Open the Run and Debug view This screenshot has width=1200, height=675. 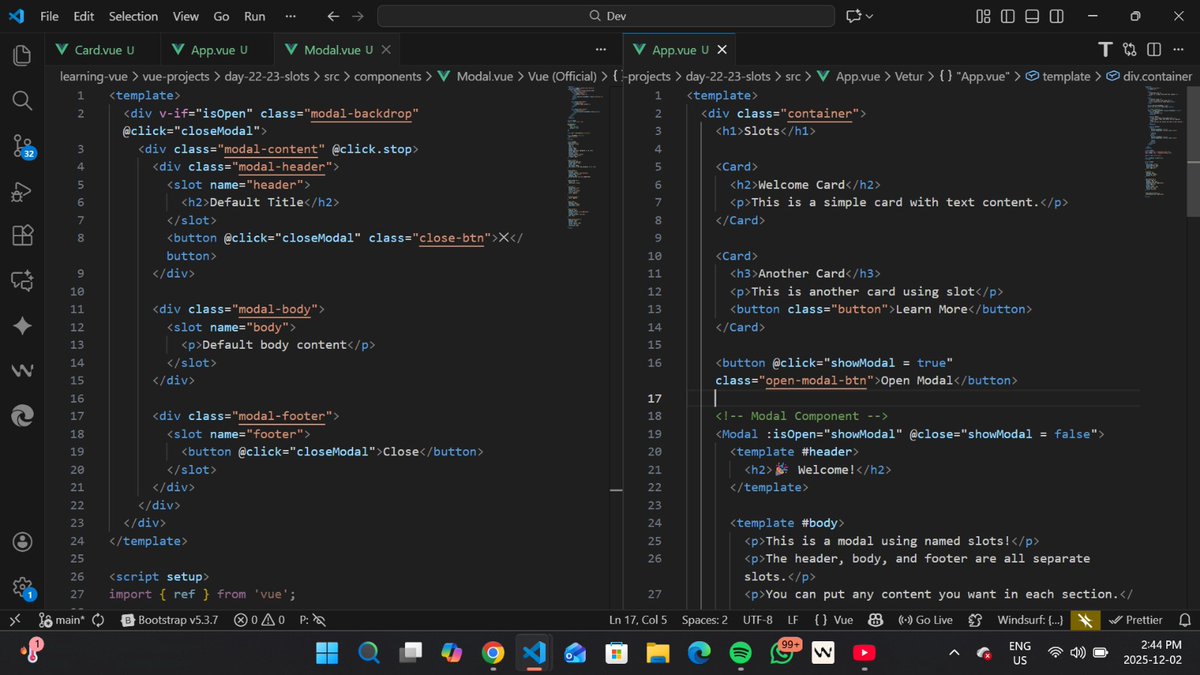(21, 192)
